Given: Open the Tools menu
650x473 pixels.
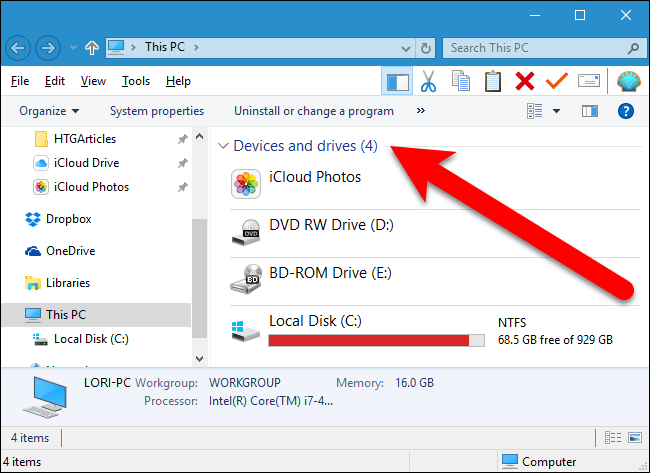Looking at the screenshot, I should click(136, 81).
